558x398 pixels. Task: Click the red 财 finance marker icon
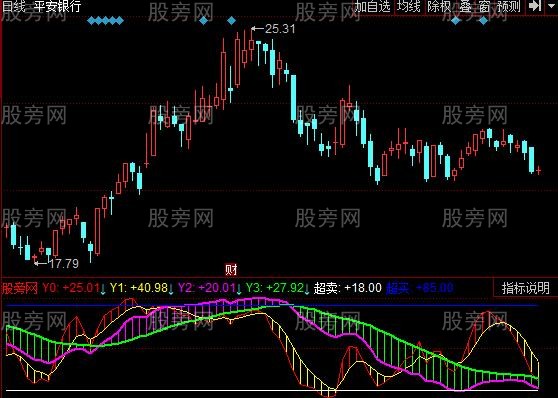pyautogui.click(x=231, y=270)
